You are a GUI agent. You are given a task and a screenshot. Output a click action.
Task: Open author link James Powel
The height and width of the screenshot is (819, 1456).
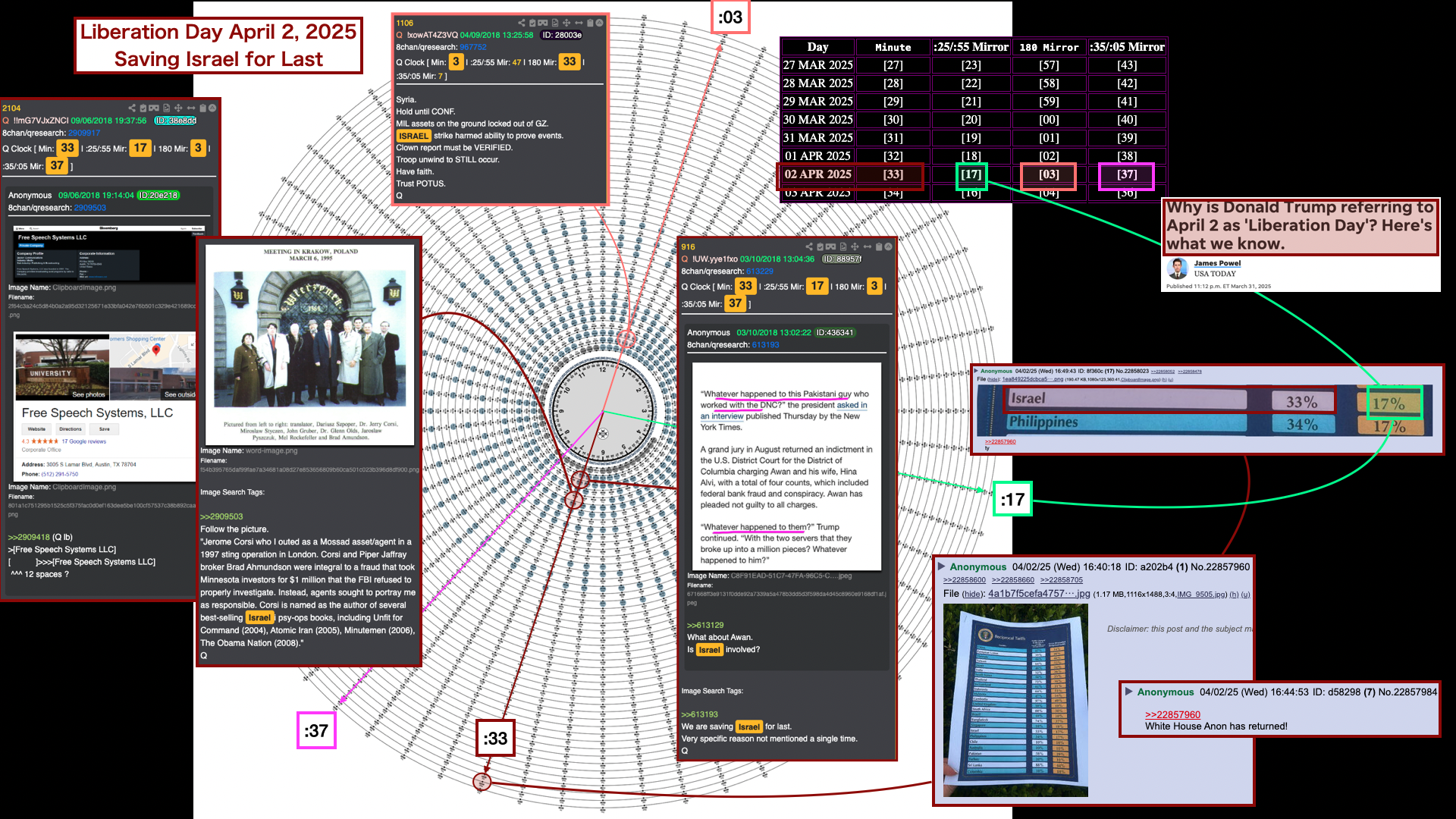tap(1217, 263)
